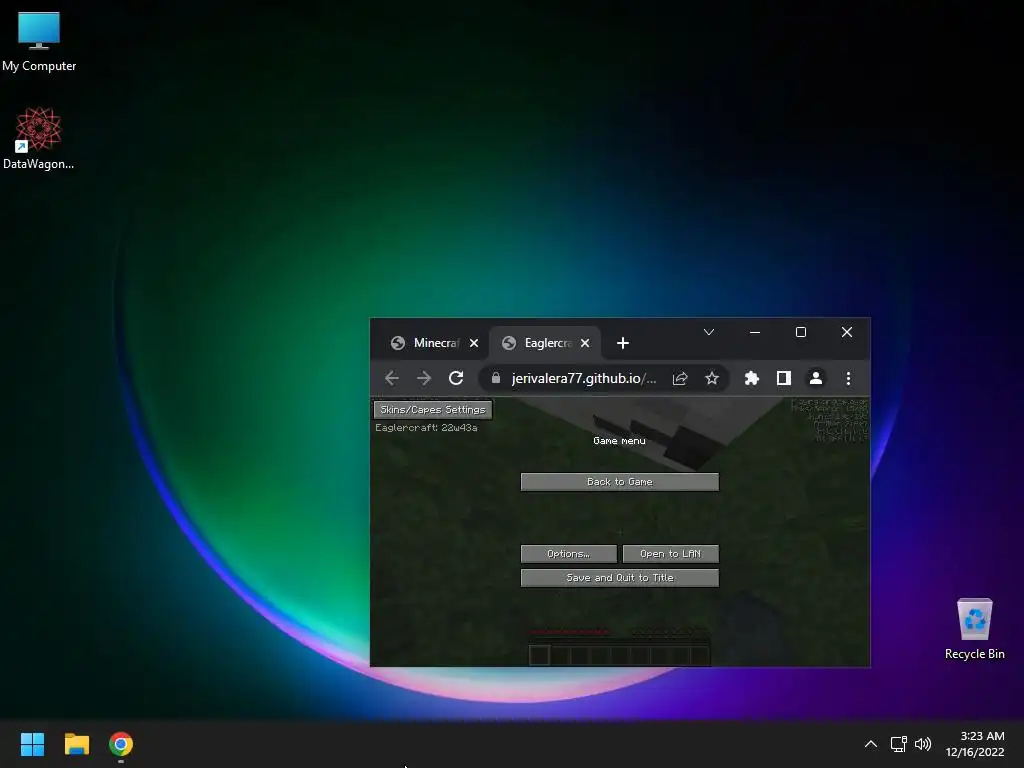The width and height of the screenshot is (1024, 768).
Task: Select the Chrome taskbar icon
Action: [121, 744]
